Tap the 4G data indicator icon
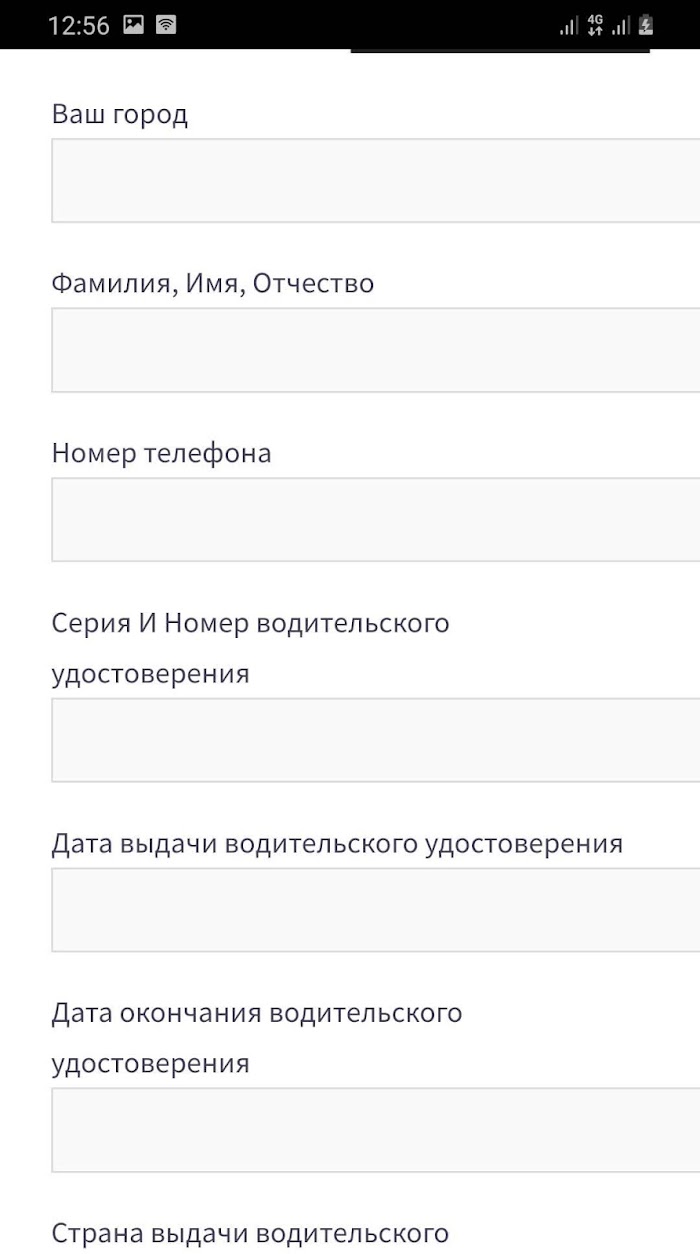Screen dimensions: 700x1254 click(x=595, y=25)
